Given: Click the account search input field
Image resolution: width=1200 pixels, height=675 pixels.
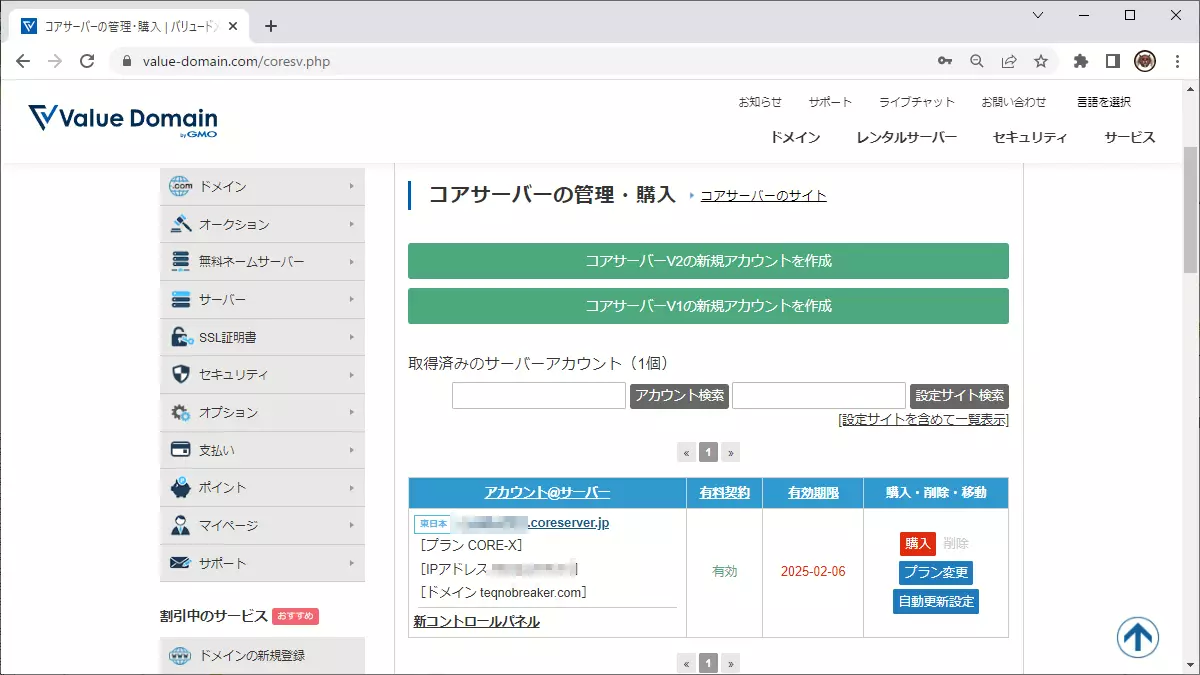Looking at the screenshot, I should click(539, 395).
